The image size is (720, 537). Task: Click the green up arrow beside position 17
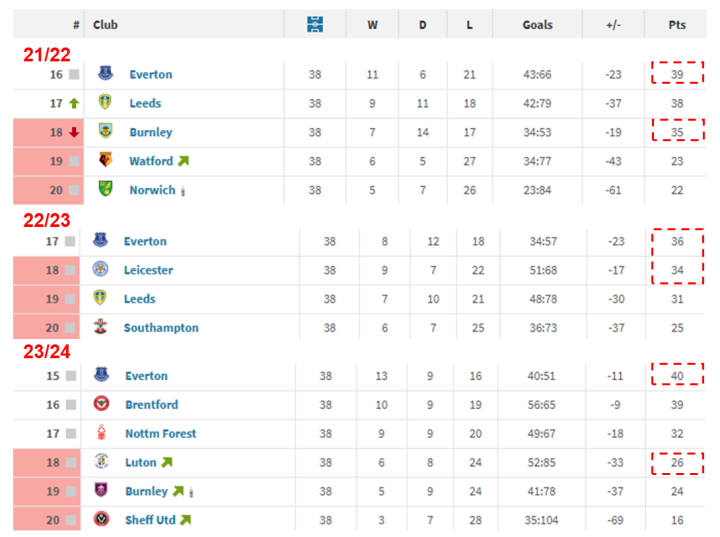[x=73, y=103]
